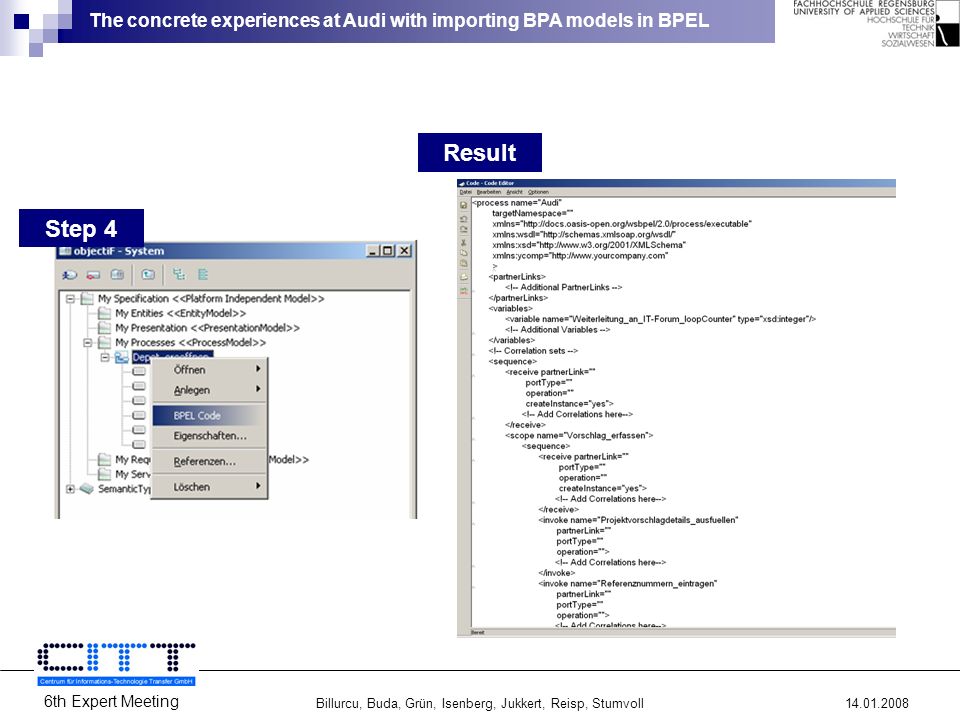Click the Paste icon in Code Editor sidebar
The height and width of the screenshot is (720, 960).
pyautogui.click(x=463, y=264)
